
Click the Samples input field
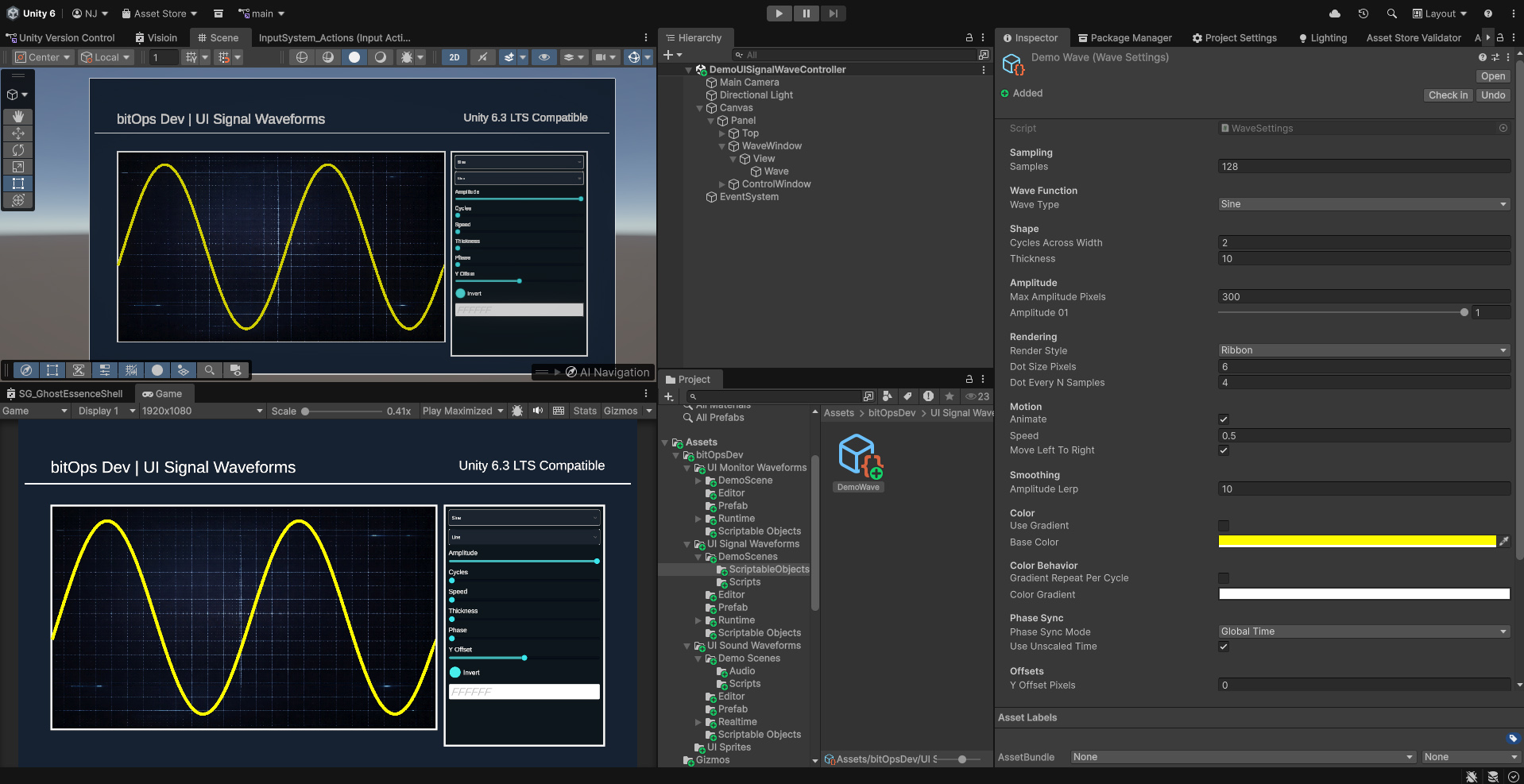[x=1363, y=166]
